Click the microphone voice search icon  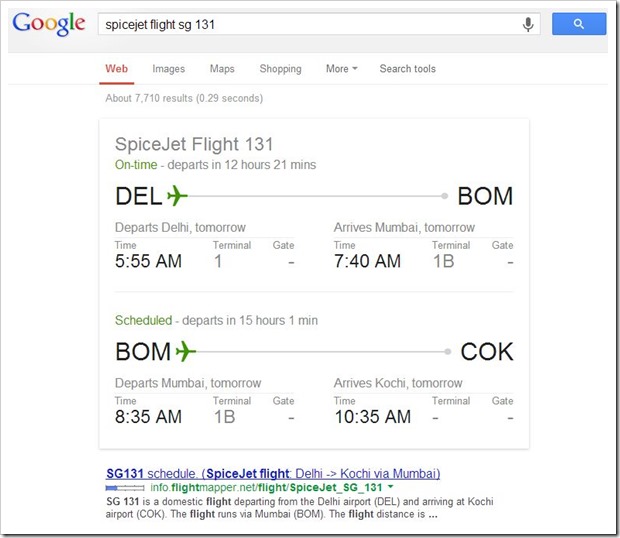[528, 24]
